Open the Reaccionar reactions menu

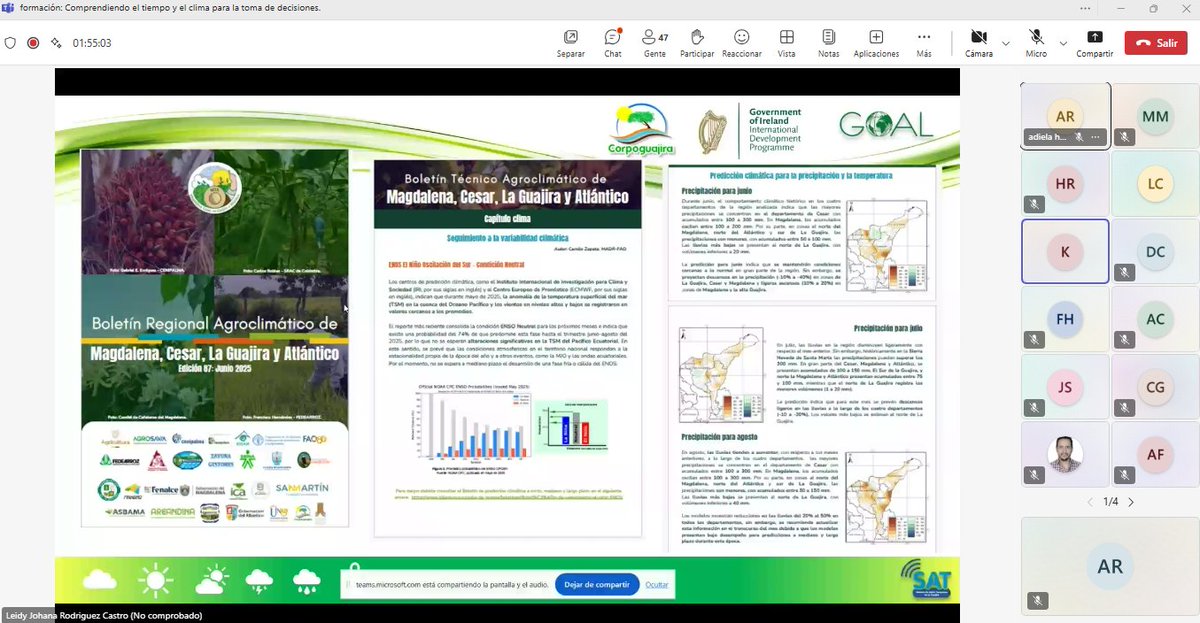[x=741, y=43]
